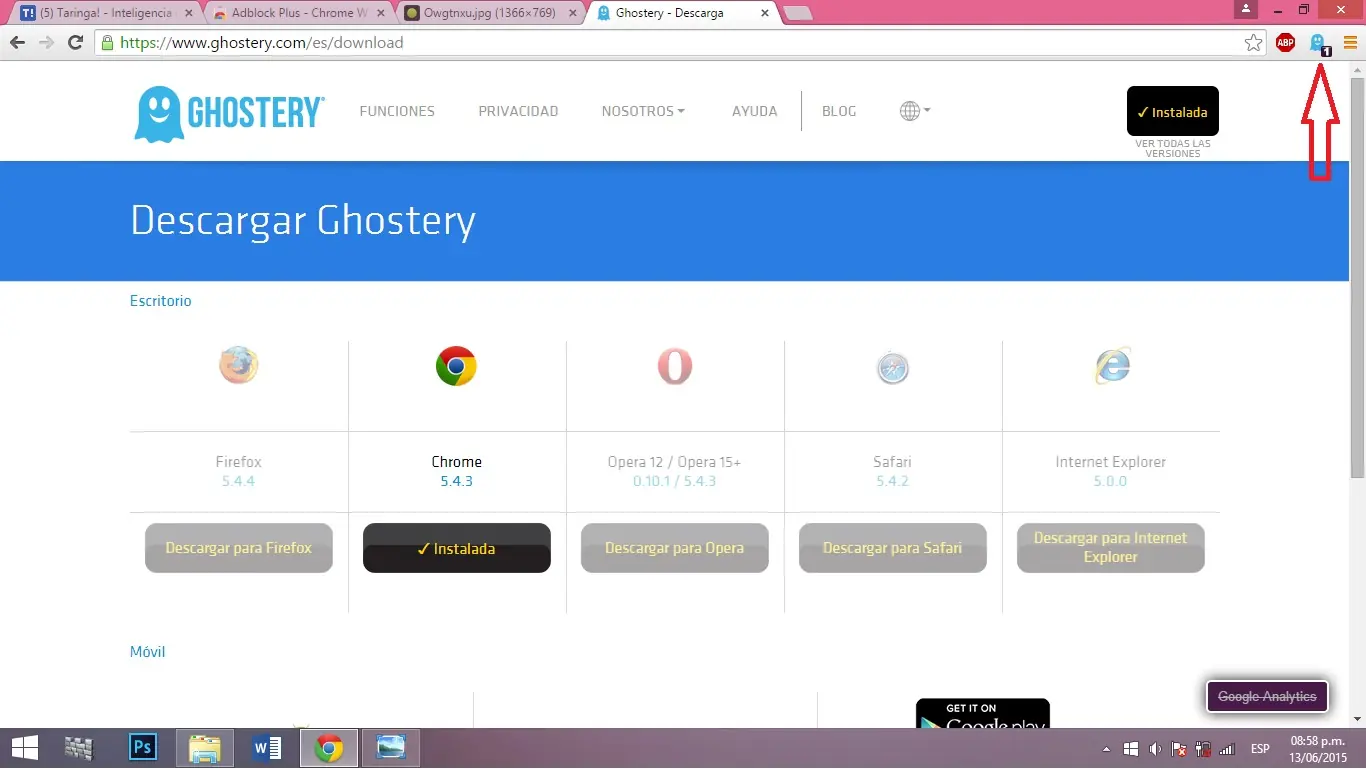Image resolution: width=1366 pixels, height=769 pixels.
Task: Click Descargar para Internet Explorer button
Action: pos(1110,548)
